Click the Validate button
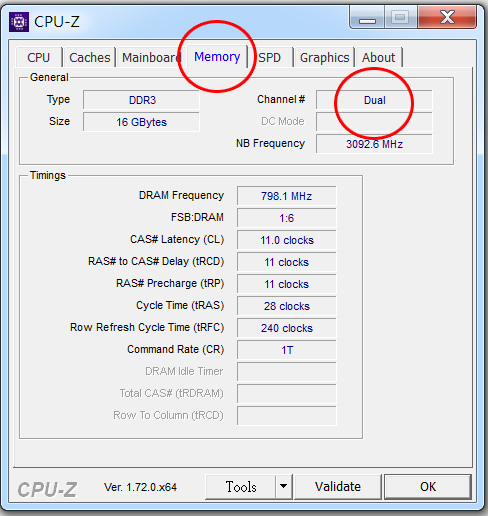This screenshot has height=516, width=488. point(338,487)
